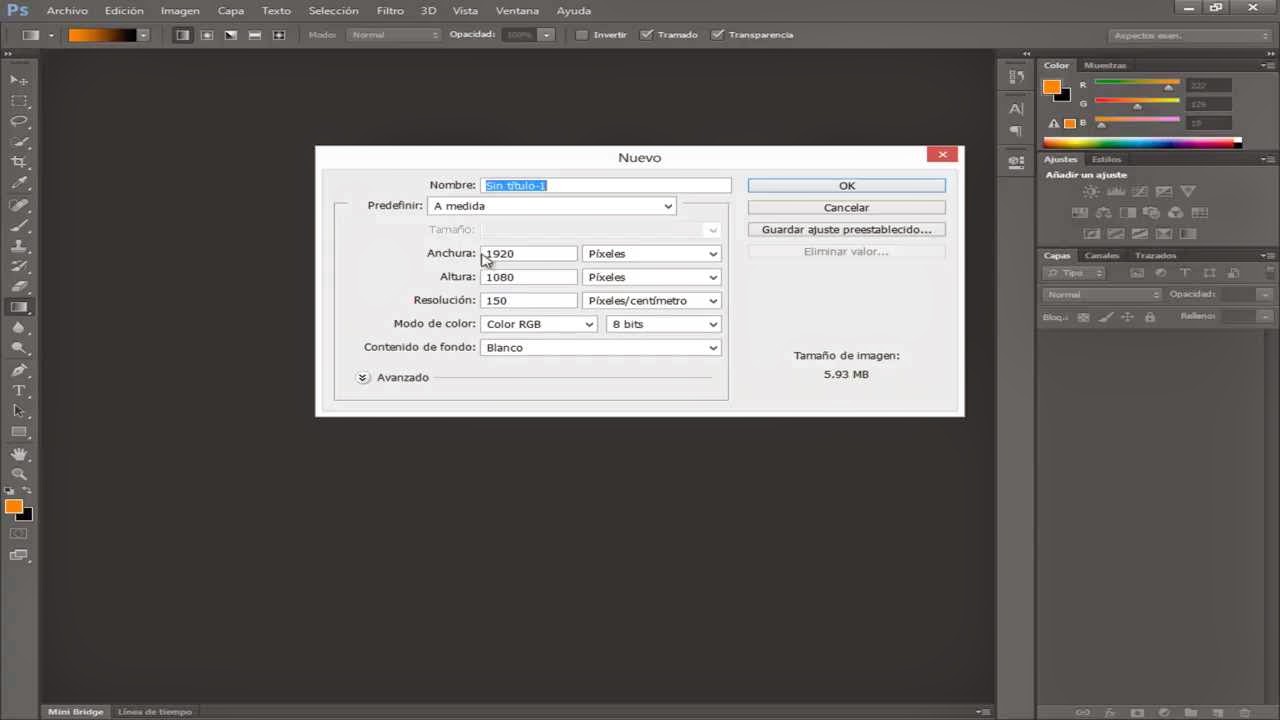
Task: Select the Crop tool
Action: 19,162
